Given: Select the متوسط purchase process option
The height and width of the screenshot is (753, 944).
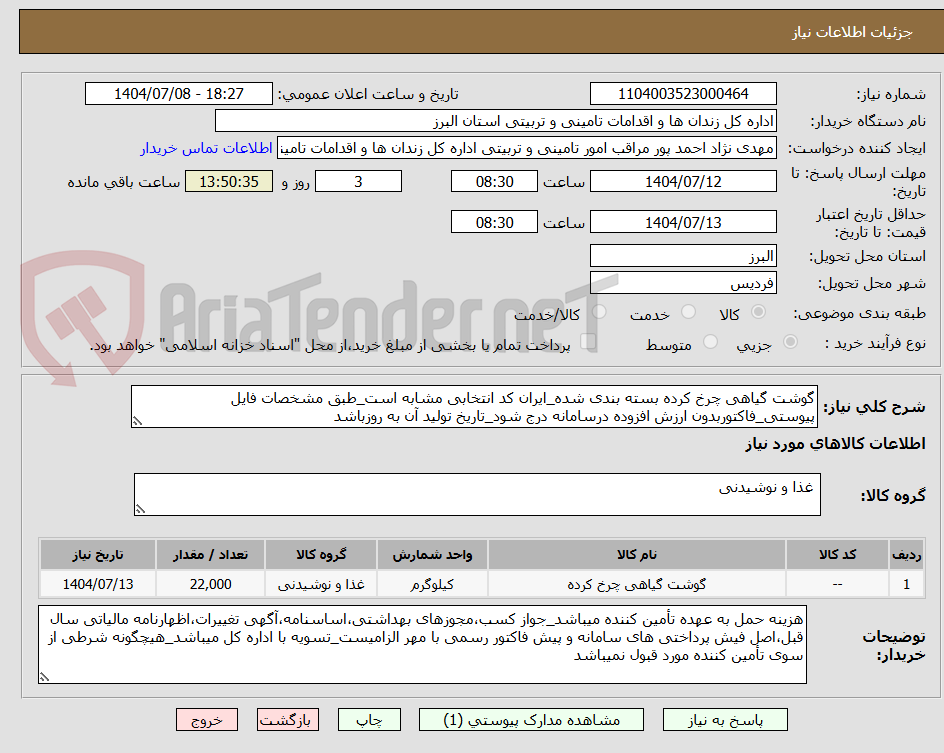Looking at the screenshot, I should [x=711, y=338].
